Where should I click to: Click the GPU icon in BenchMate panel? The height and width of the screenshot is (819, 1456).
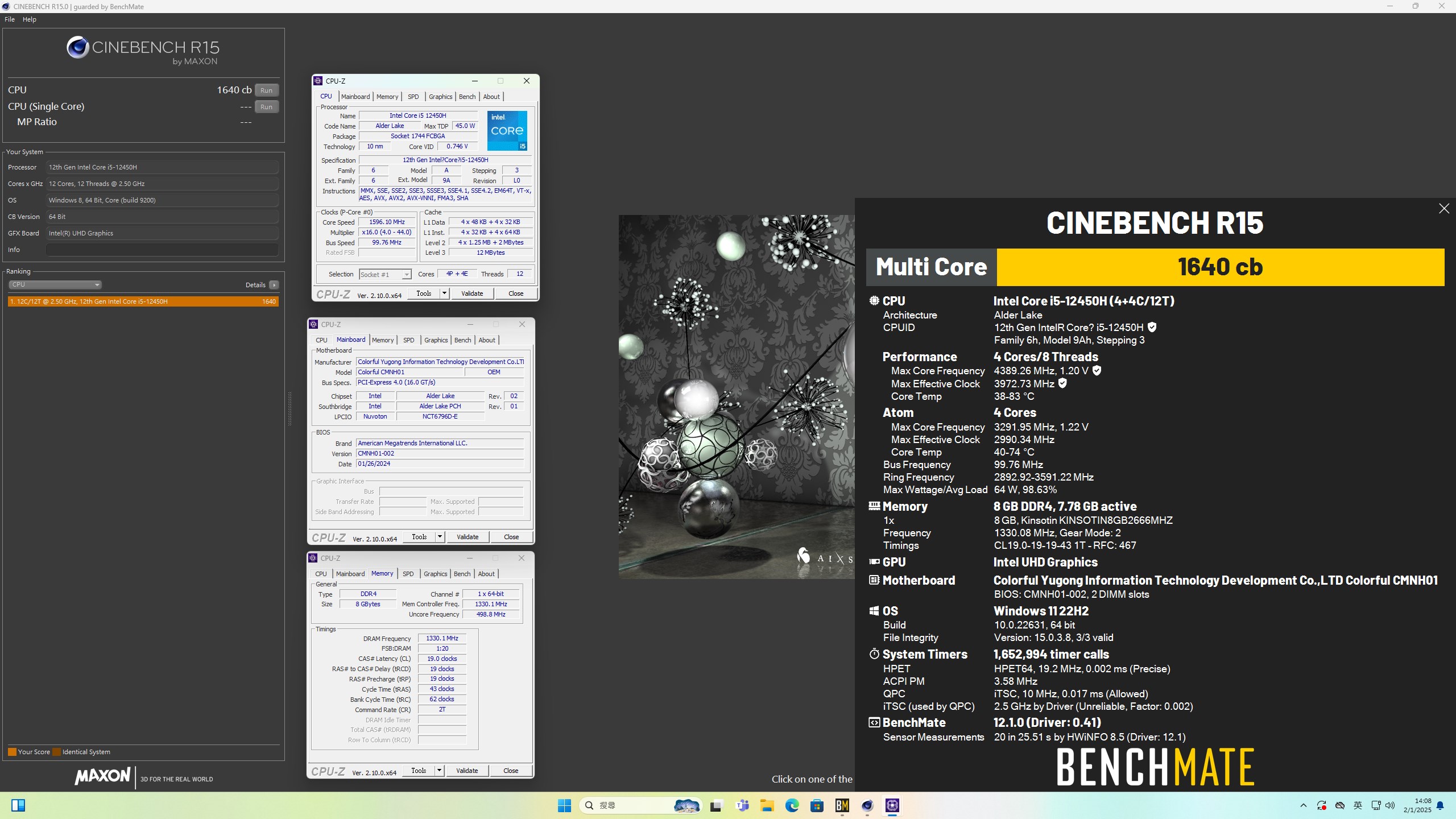(875, 561)
